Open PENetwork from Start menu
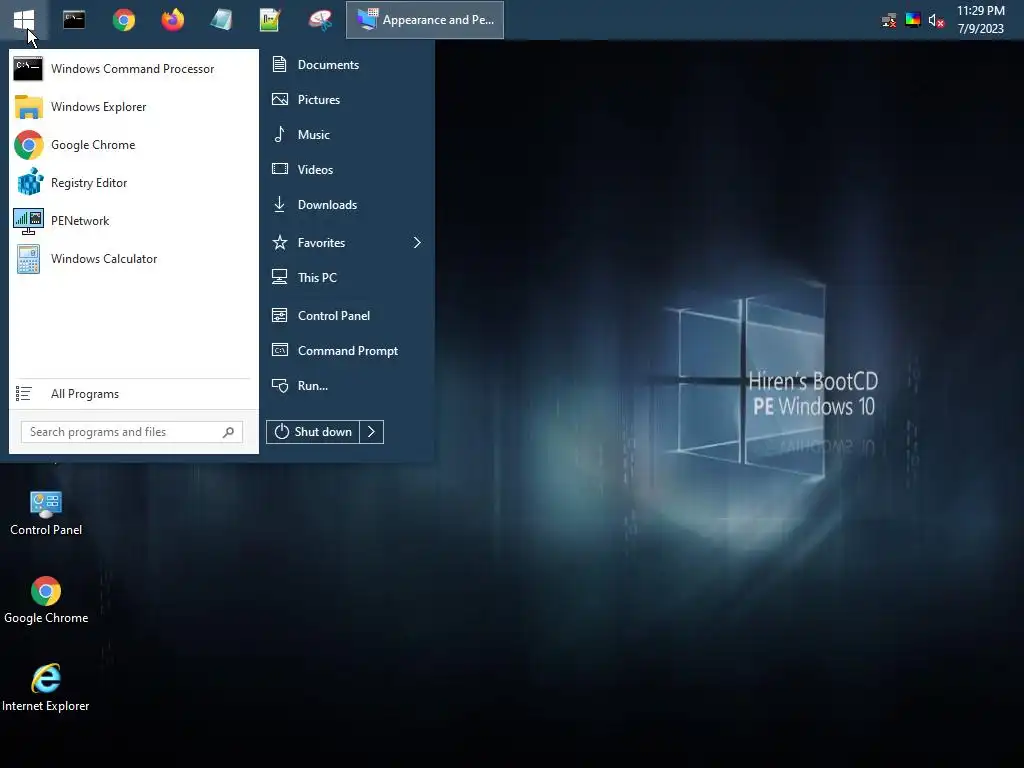 pos(133,221)
